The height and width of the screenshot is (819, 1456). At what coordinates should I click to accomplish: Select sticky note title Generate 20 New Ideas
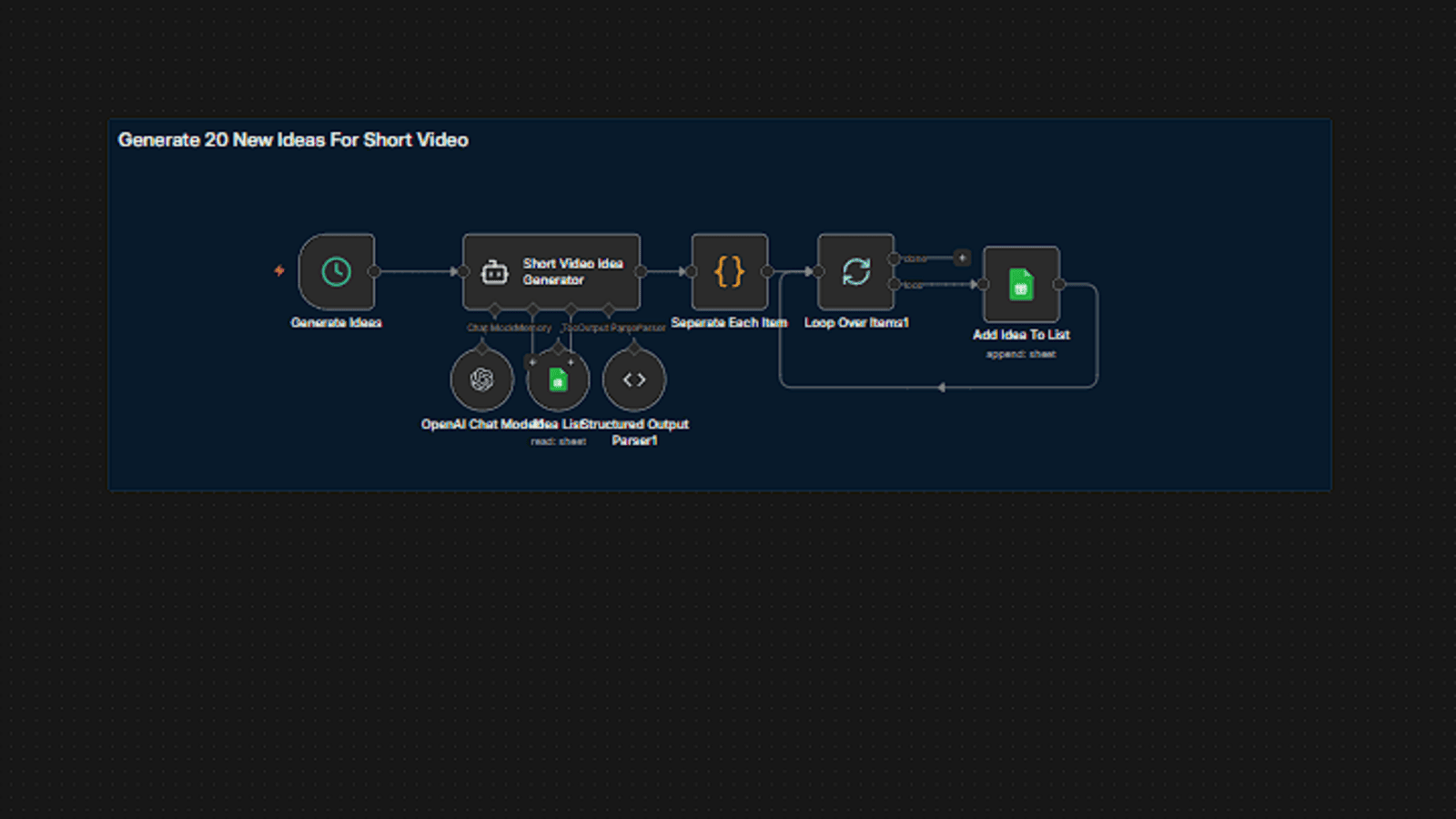293,140
